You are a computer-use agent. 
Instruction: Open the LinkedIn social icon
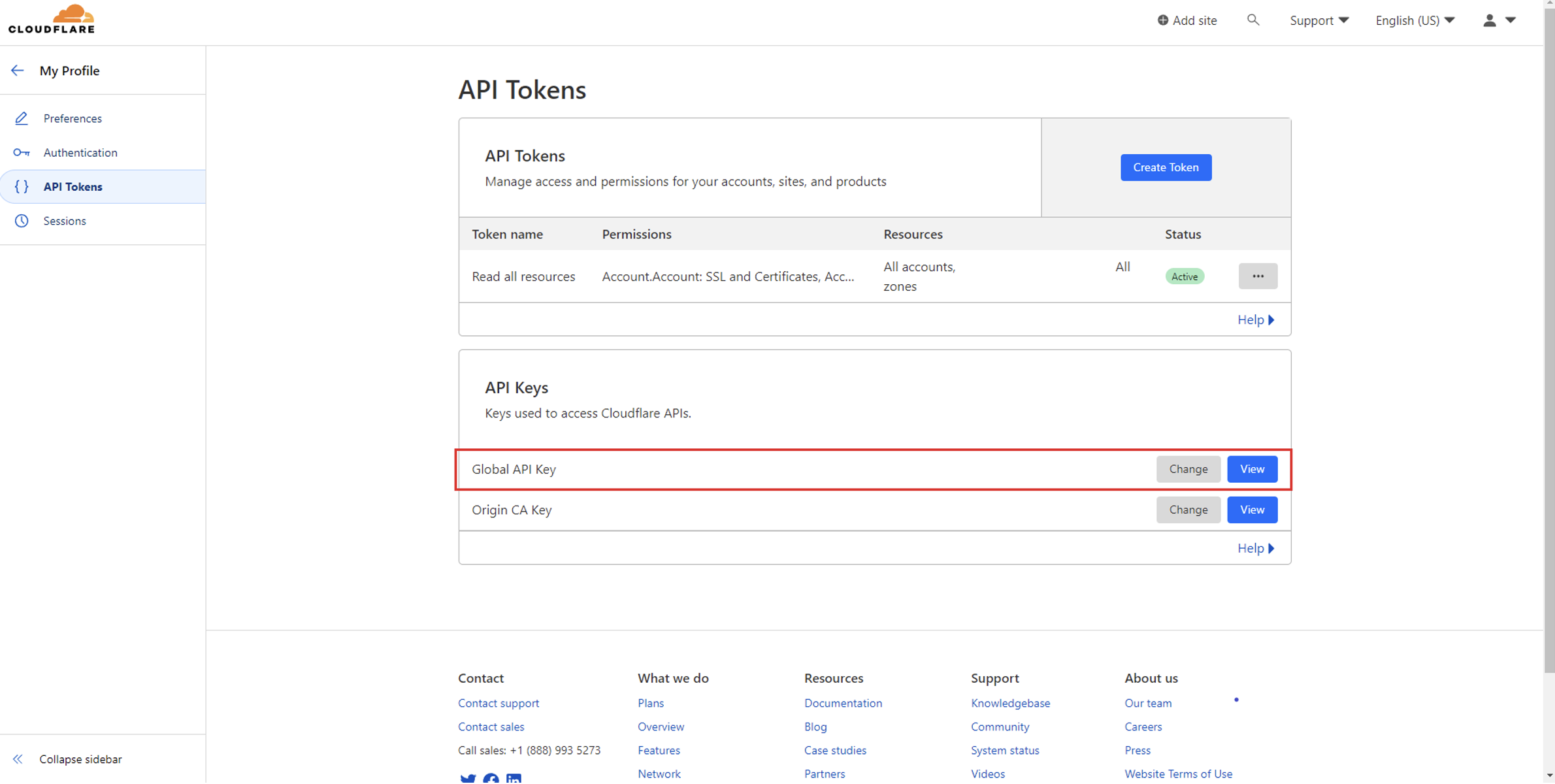pyautogui.click(x=514, y=779)
